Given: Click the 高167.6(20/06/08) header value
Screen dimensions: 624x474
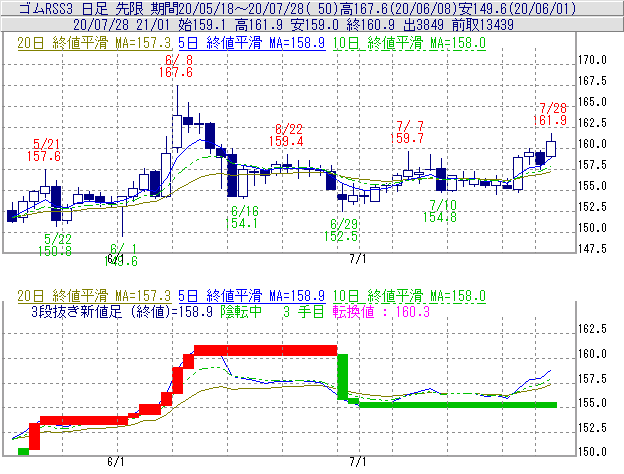Looking at the screenshot, I should pos(398,8).
